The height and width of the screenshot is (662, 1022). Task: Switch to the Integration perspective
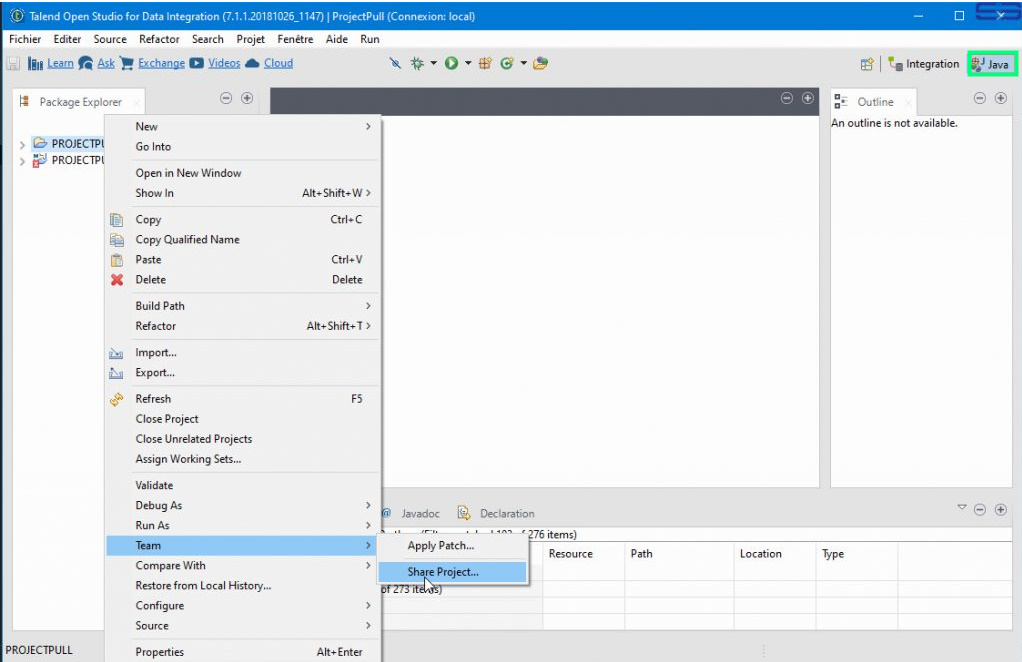coord(924,64)
